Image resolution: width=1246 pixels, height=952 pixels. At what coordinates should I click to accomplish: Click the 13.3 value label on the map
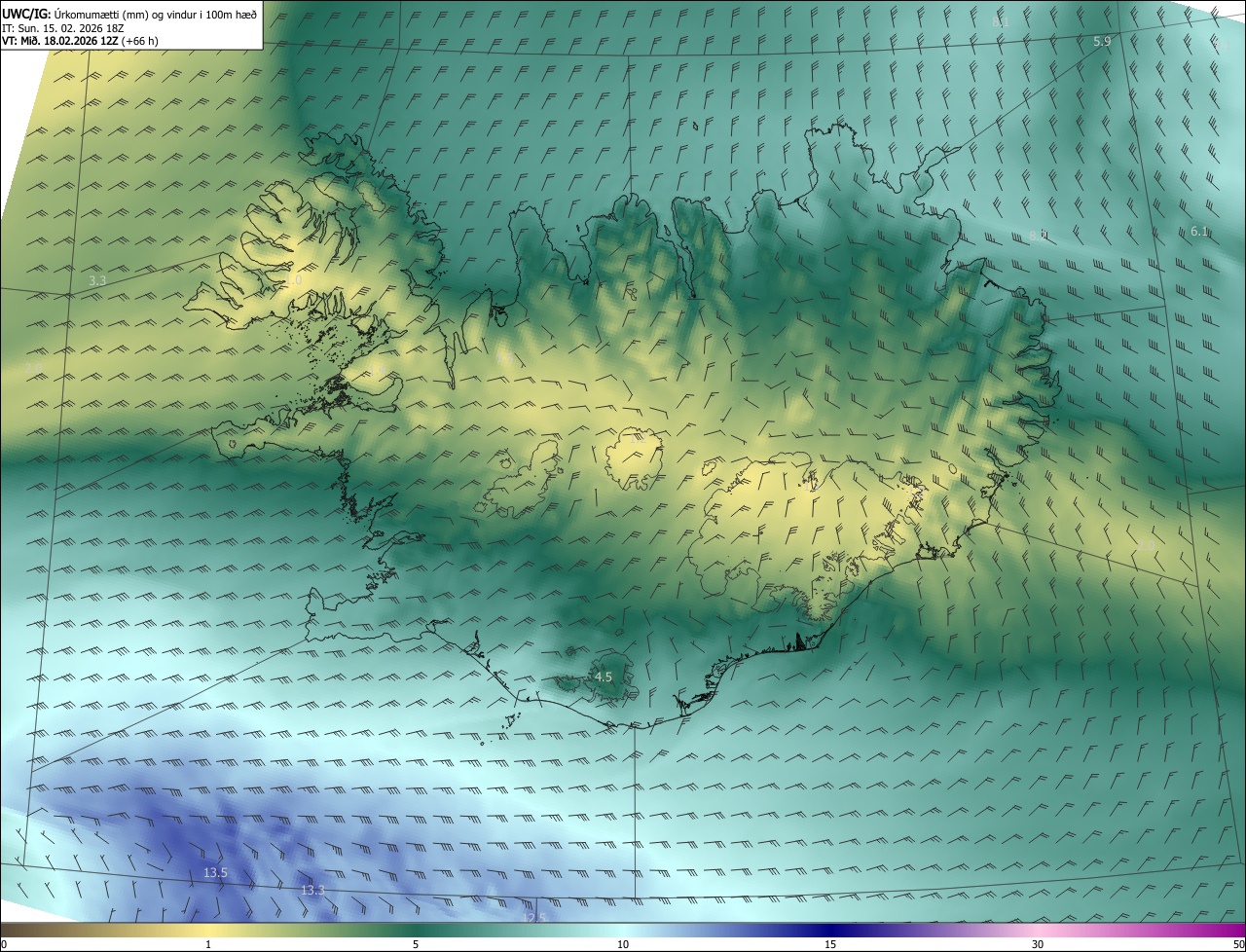[x=312, y=890]
